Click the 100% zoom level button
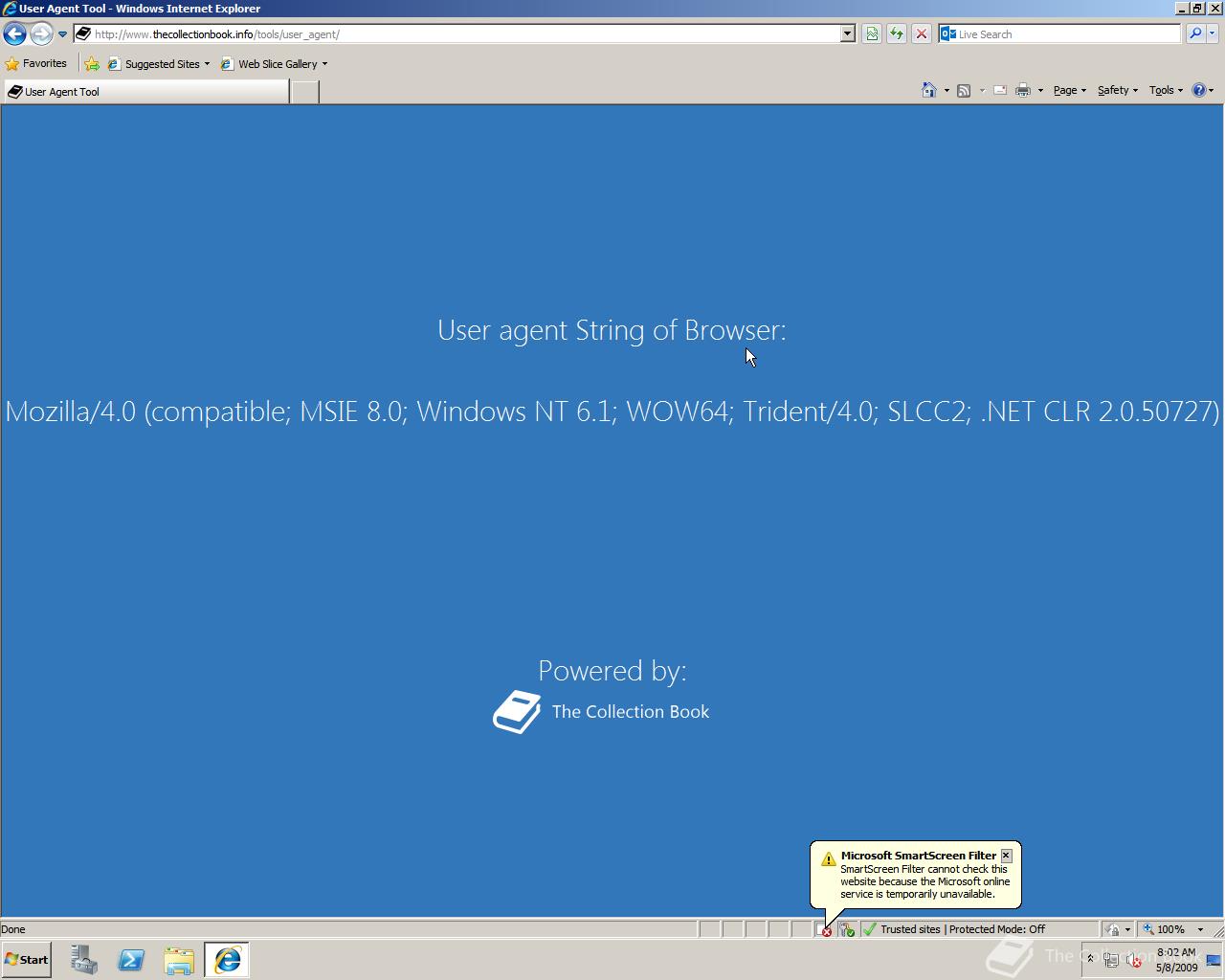 (x=1165, y=929)
